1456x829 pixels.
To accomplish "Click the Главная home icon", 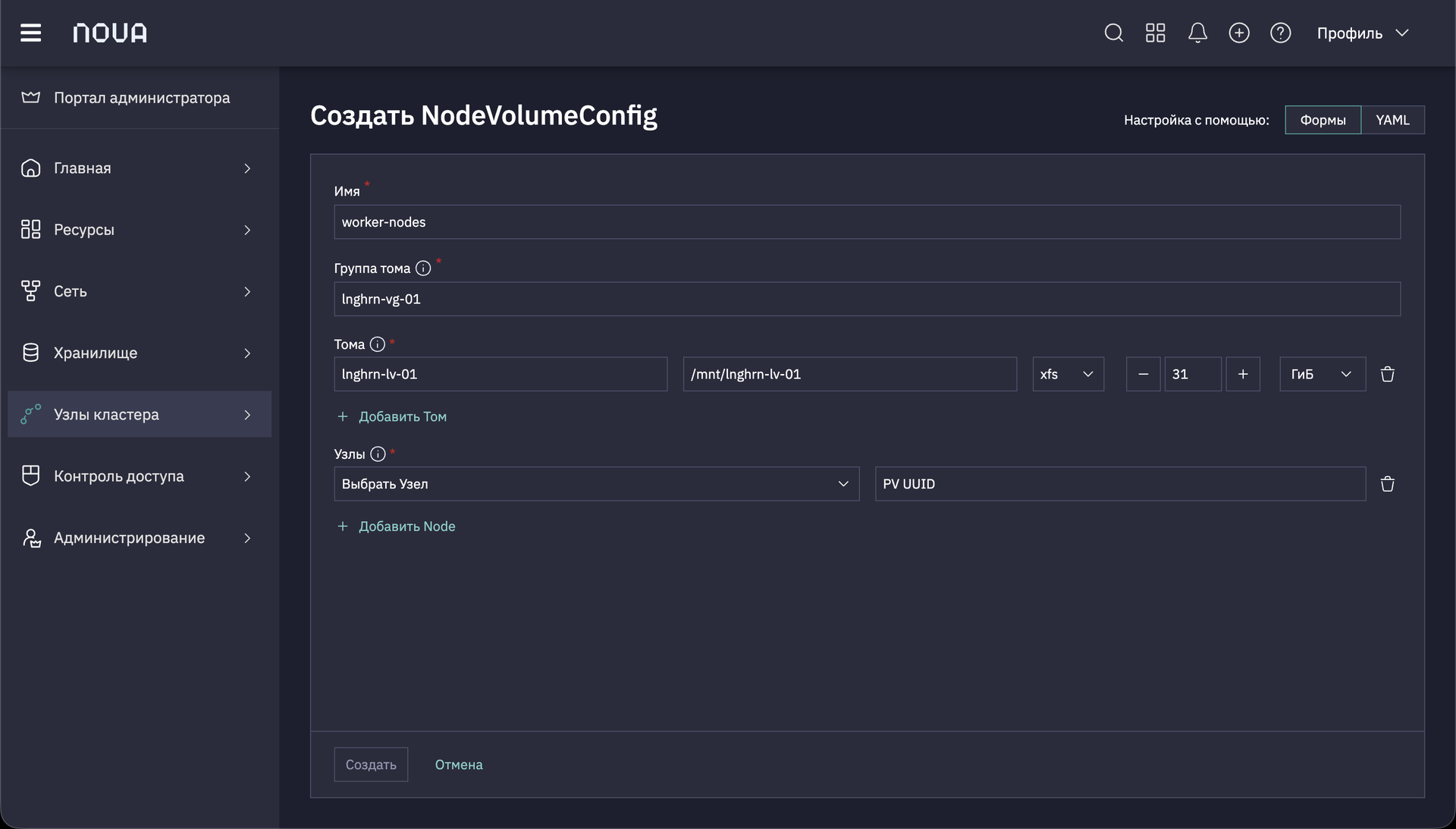I will [30, 168].
